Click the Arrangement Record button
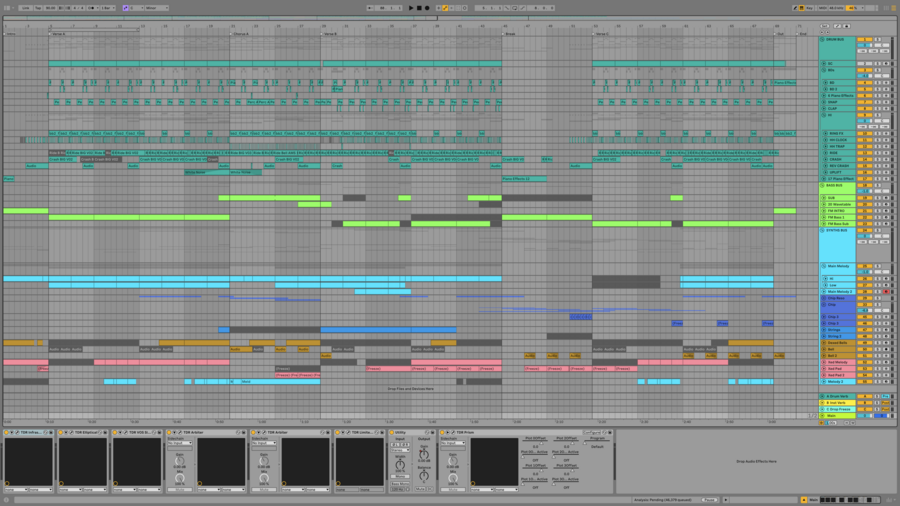The image size is (900, 506). click(x=428, y=7)
